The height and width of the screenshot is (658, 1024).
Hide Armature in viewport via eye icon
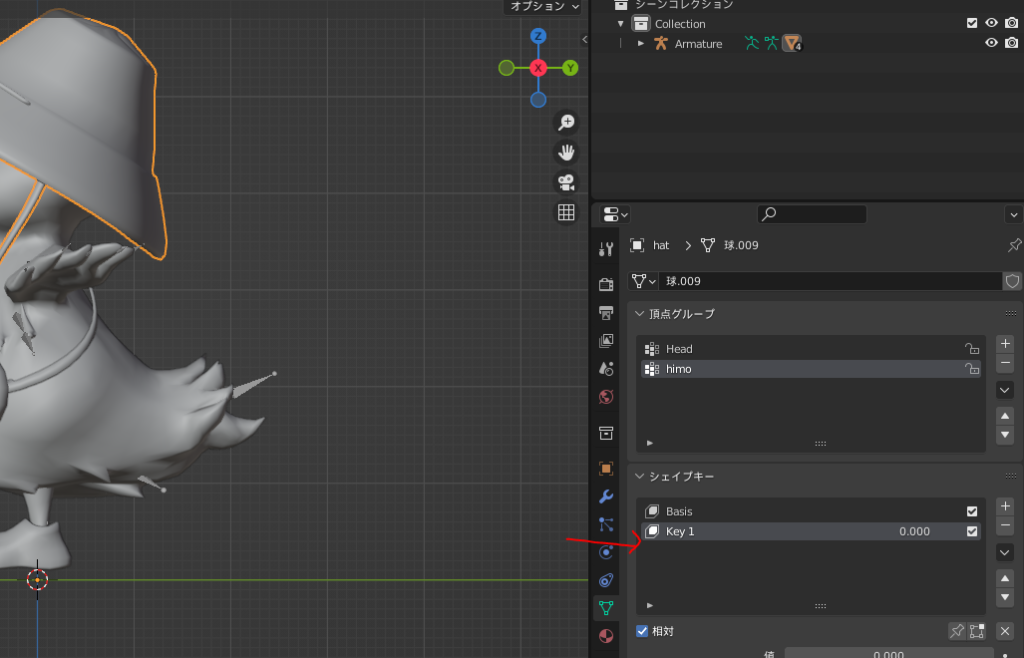pos(991,43)
